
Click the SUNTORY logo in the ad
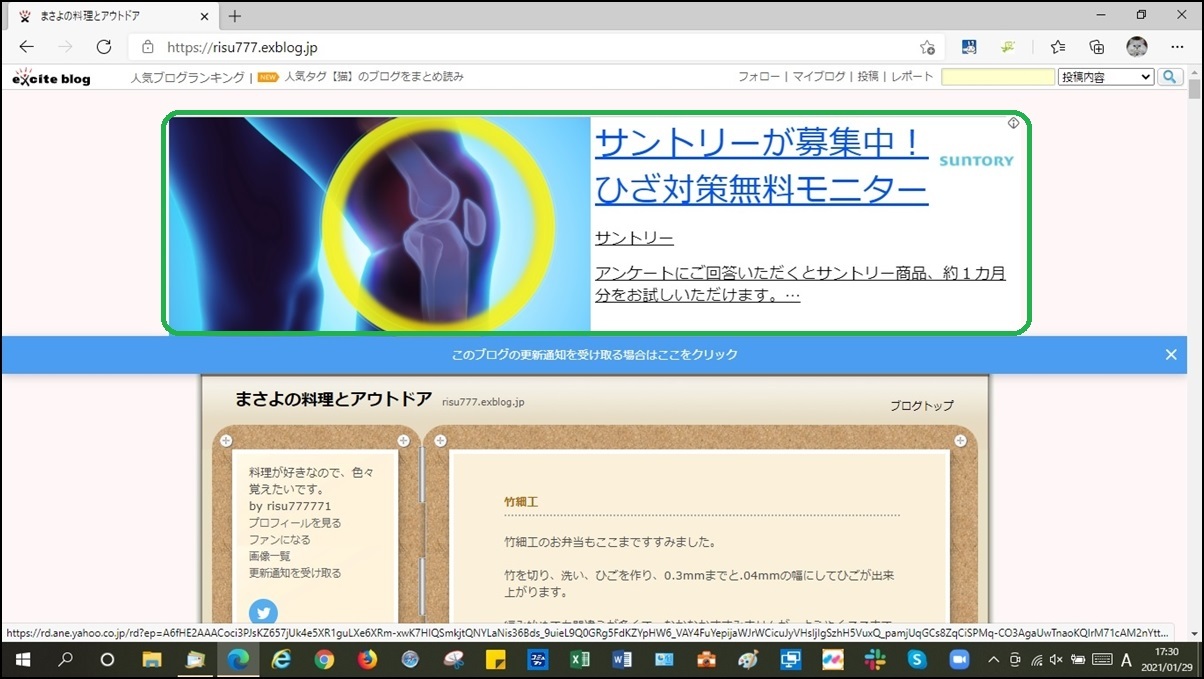pos(976,160)
